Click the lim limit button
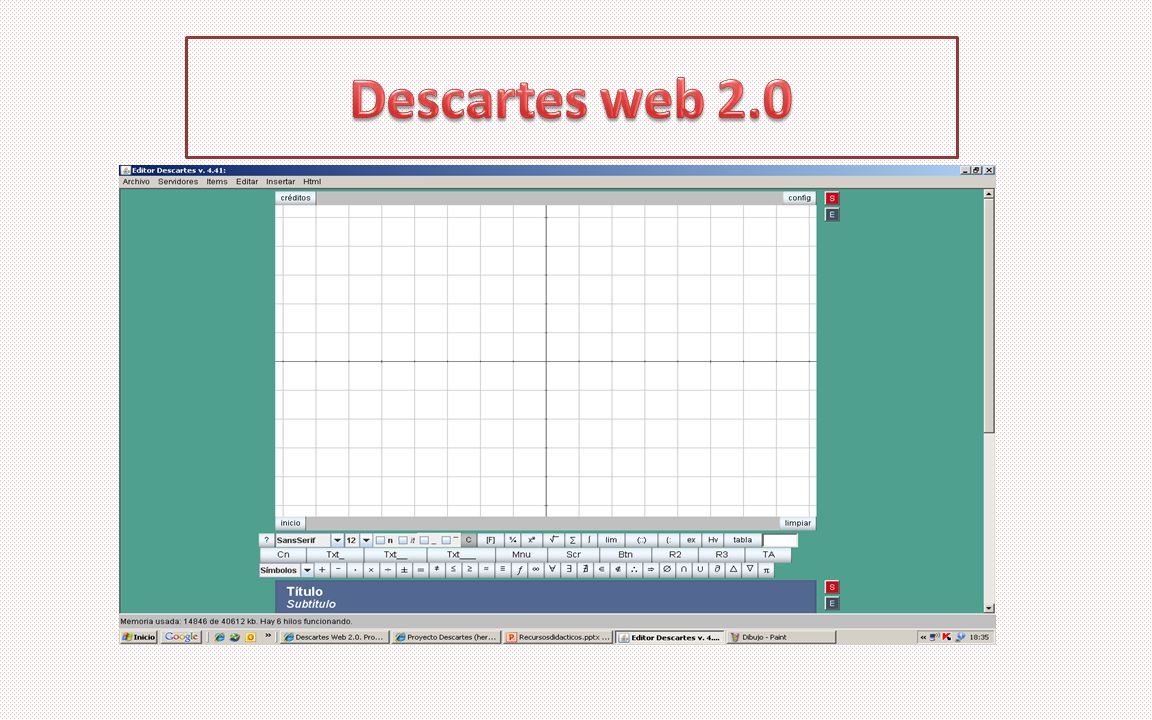1152x720 pixels. click(611, 540)
